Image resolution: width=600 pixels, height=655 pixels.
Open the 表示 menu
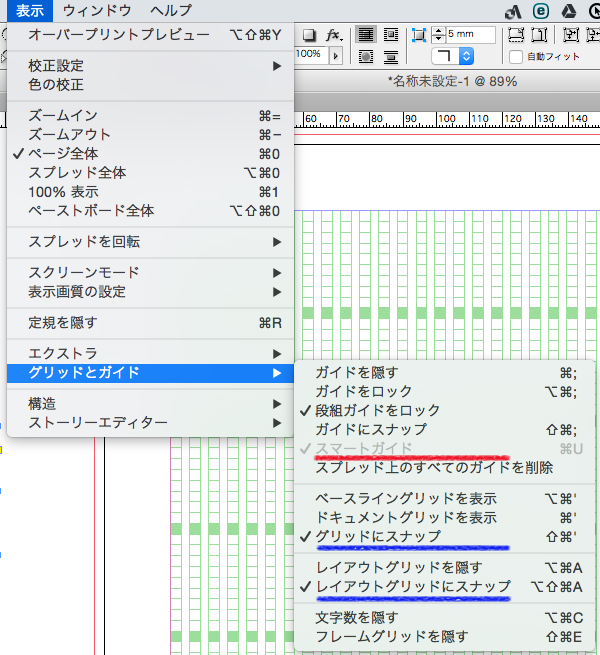[x=30, y=10]
